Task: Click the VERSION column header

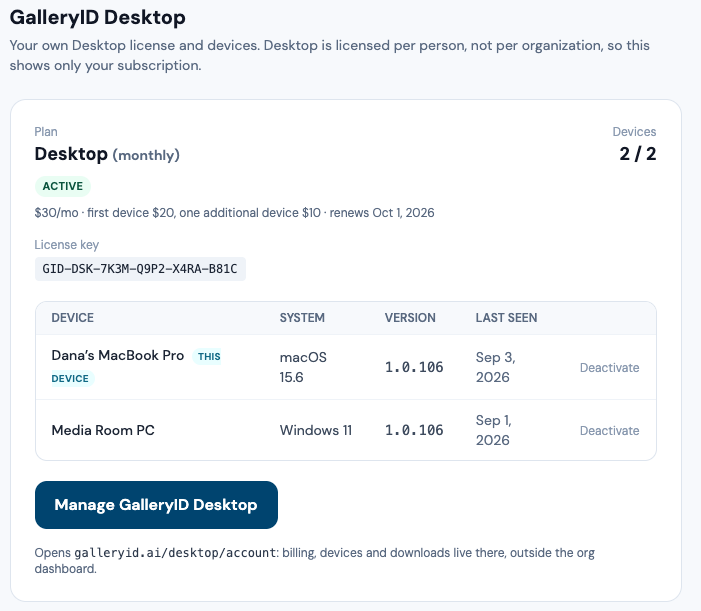Action: coord(410,318)
